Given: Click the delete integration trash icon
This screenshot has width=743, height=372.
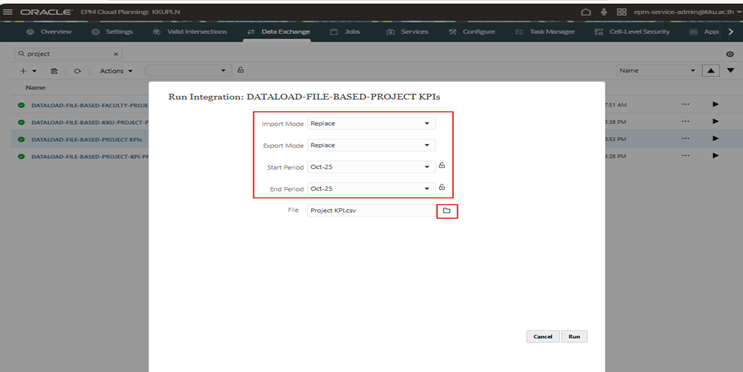Looking at the screenshot, I should 54,71.
